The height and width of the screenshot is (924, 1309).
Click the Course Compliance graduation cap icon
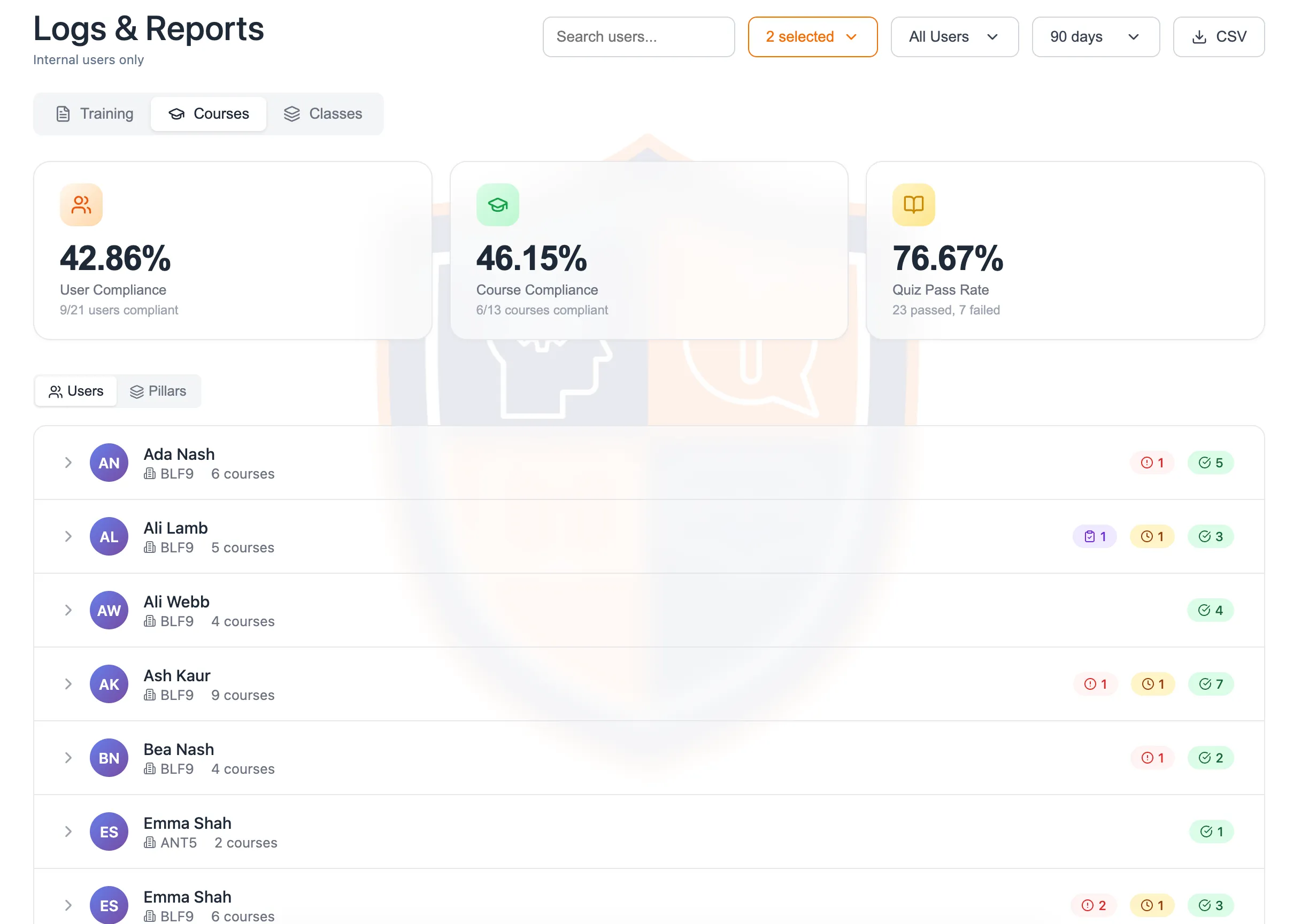pyautogui.click(x=498, y=205)
